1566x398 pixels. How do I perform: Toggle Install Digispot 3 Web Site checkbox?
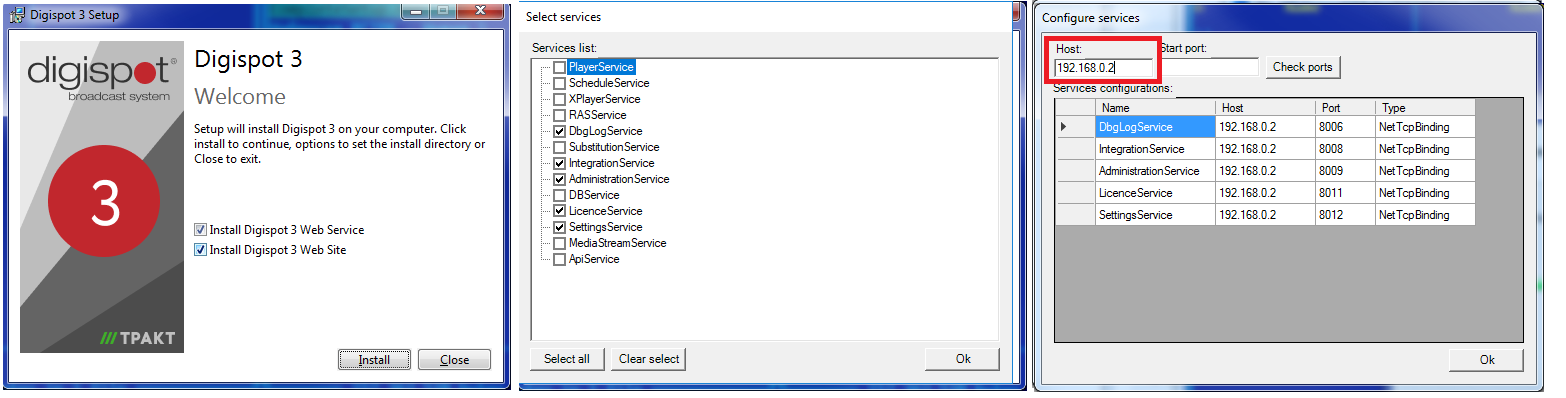click(200, 250)
